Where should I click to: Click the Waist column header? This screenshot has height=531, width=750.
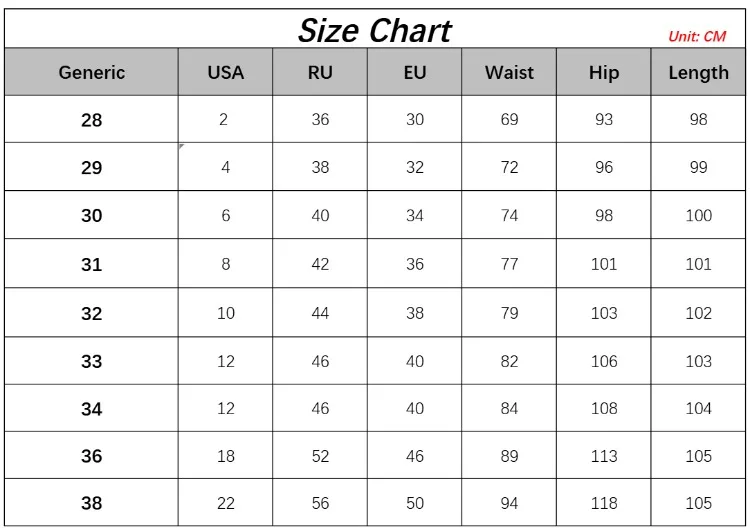click(509, 72)
